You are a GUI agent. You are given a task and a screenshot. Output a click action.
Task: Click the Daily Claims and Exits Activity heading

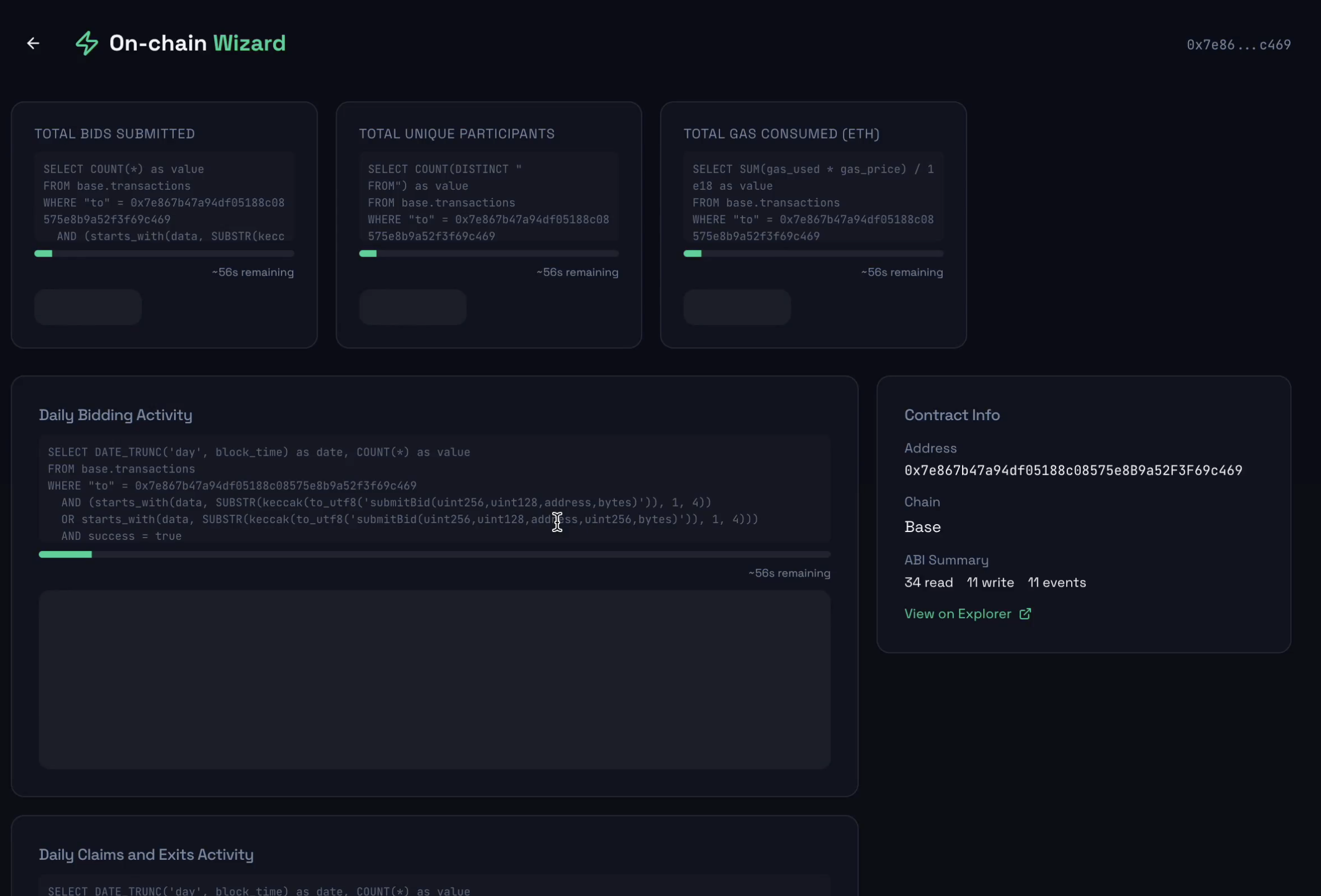[146, 854]
